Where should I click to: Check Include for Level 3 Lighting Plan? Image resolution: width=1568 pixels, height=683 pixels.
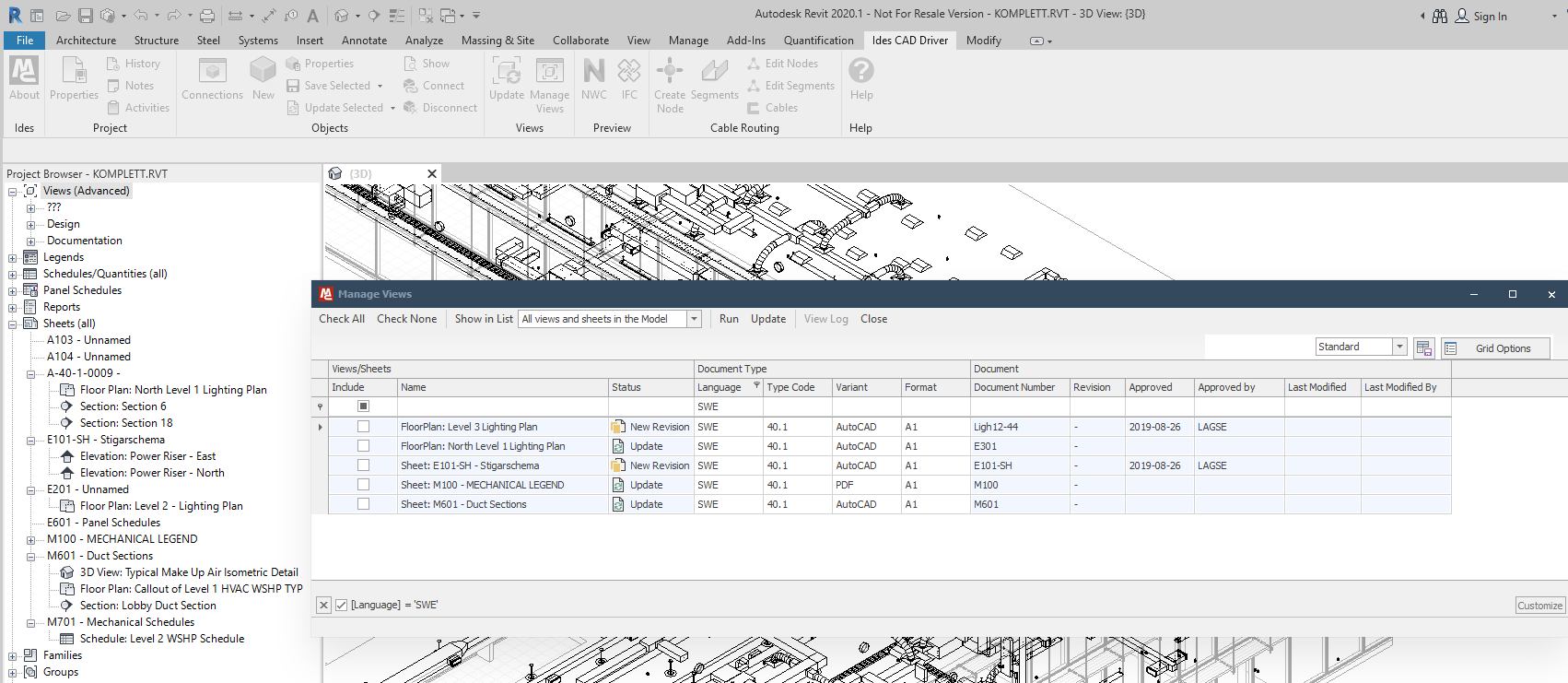click(x=363, y=427)
